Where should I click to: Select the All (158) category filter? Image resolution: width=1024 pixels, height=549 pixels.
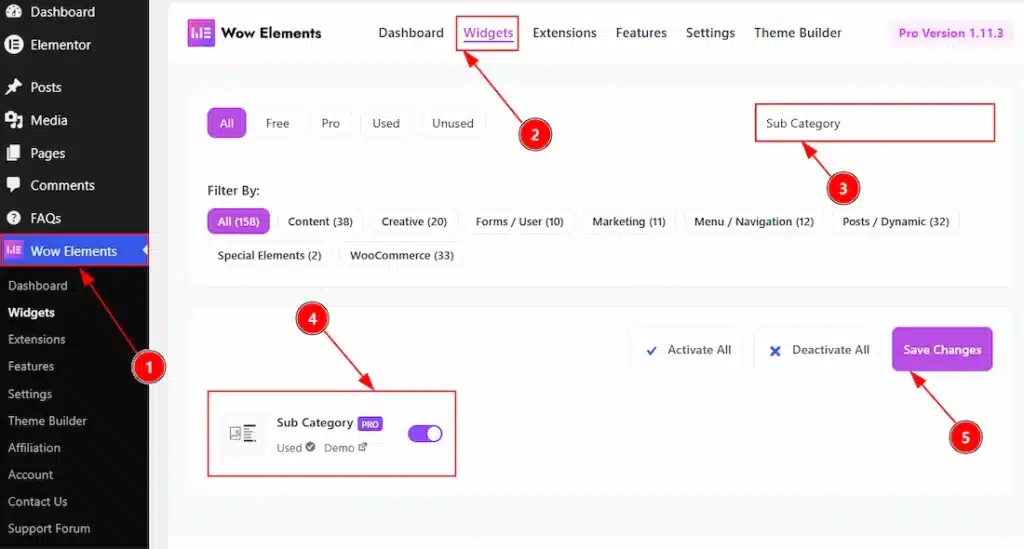click(x=238, y=221)
